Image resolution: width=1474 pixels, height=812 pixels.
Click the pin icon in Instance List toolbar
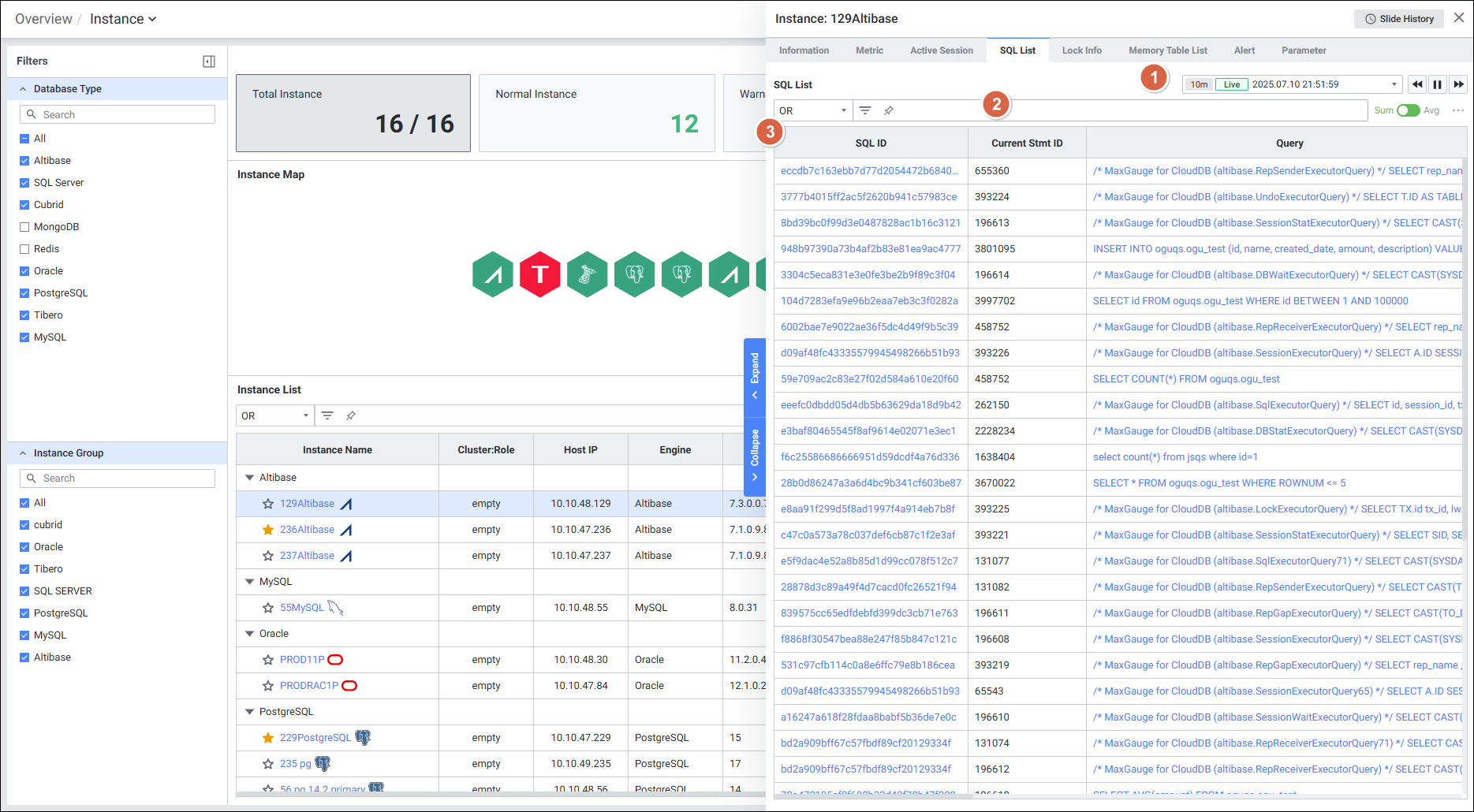(351, 415)
